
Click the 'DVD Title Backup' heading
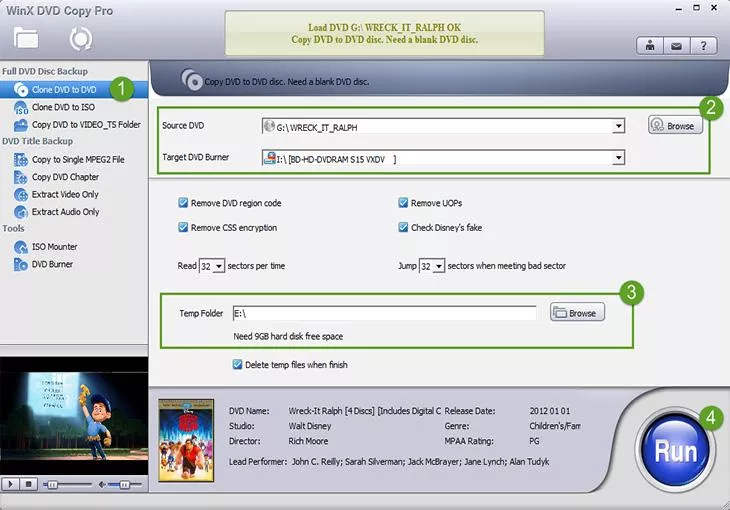tap(38, 141)
